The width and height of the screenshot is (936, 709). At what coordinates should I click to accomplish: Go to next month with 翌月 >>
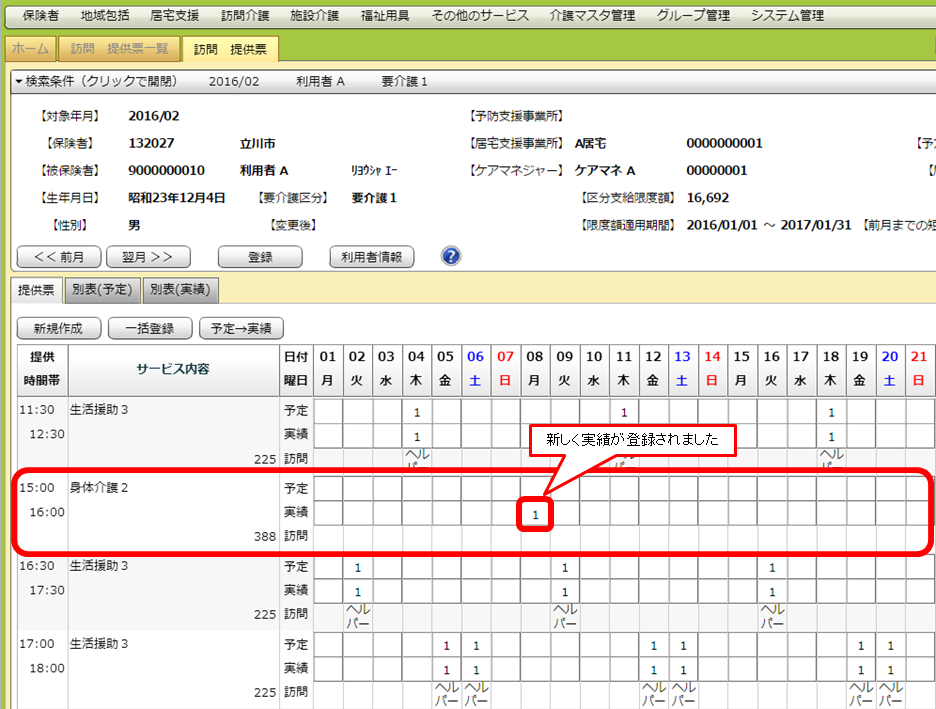tap(148, 257)
